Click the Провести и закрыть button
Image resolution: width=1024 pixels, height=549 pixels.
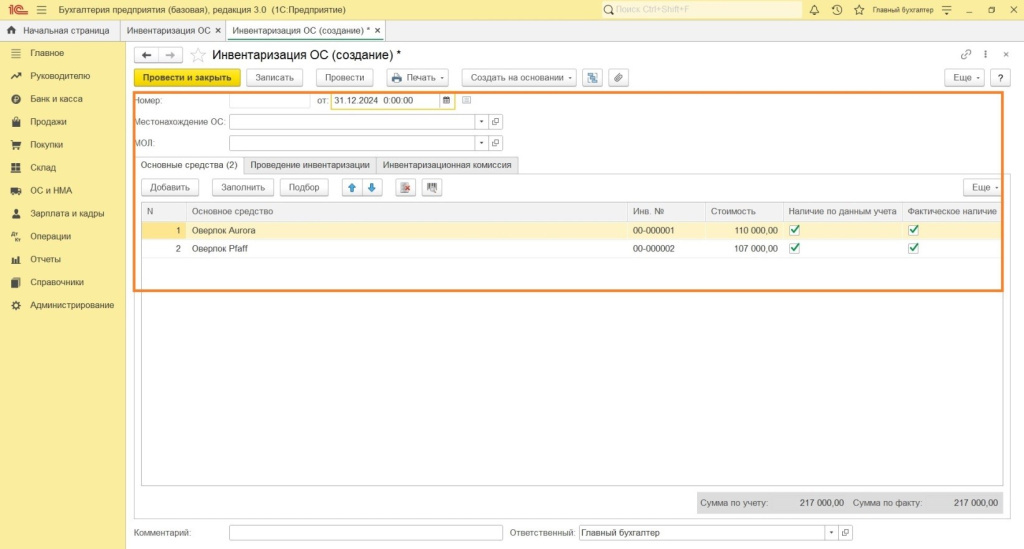(x=187, y=77)
